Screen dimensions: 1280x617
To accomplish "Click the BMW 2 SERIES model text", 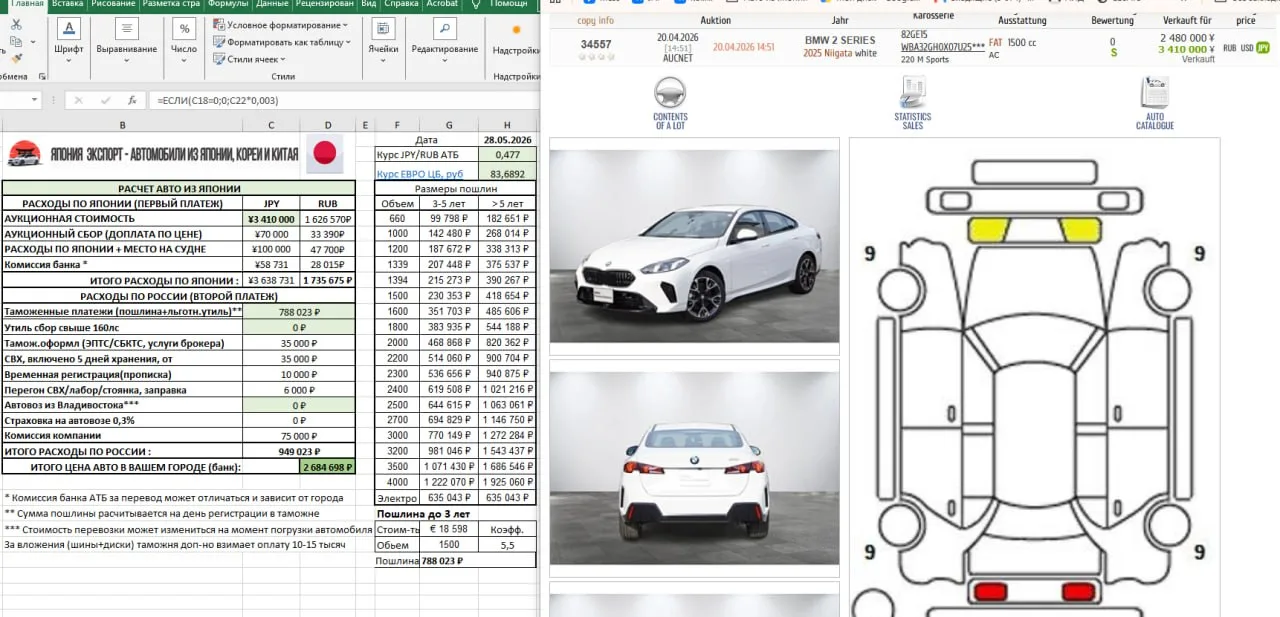I will [840, 40].
